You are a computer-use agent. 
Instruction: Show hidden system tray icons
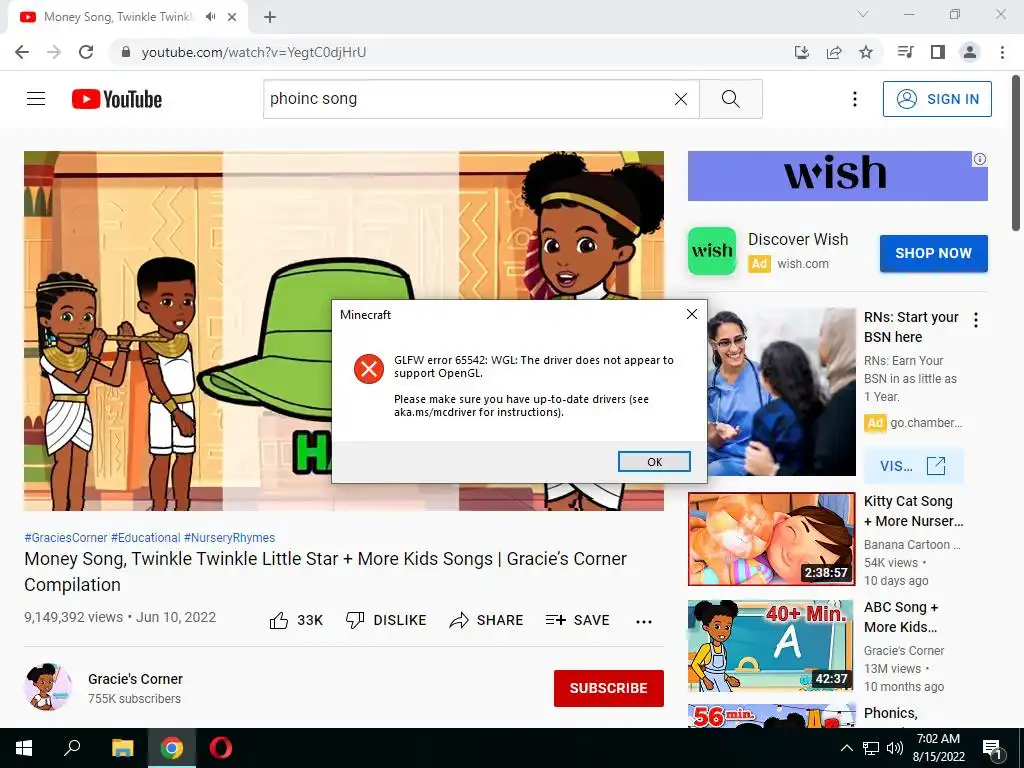(x=846, y=748)
